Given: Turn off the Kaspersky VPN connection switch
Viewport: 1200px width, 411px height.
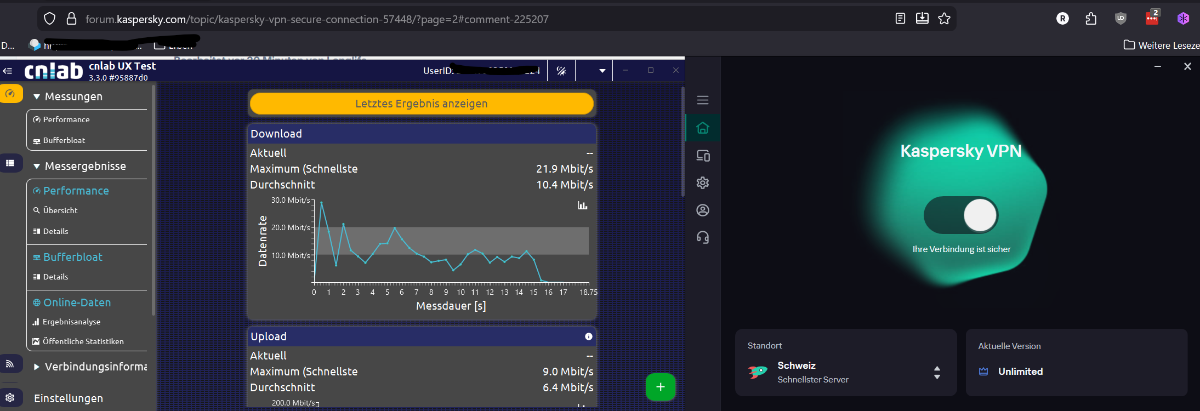Looking at the screenshot, I should point(961,214).
